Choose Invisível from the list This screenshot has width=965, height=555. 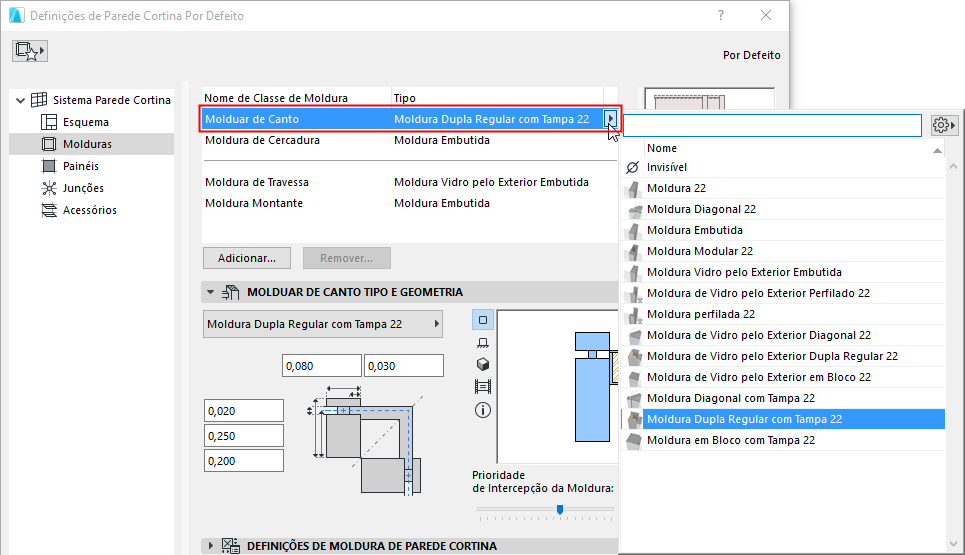click(783, 167)
